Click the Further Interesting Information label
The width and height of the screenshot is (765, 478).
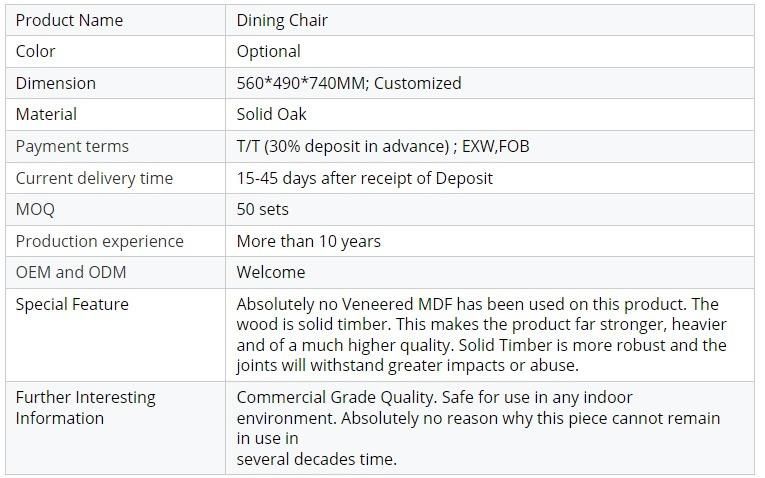click(85, 408)
